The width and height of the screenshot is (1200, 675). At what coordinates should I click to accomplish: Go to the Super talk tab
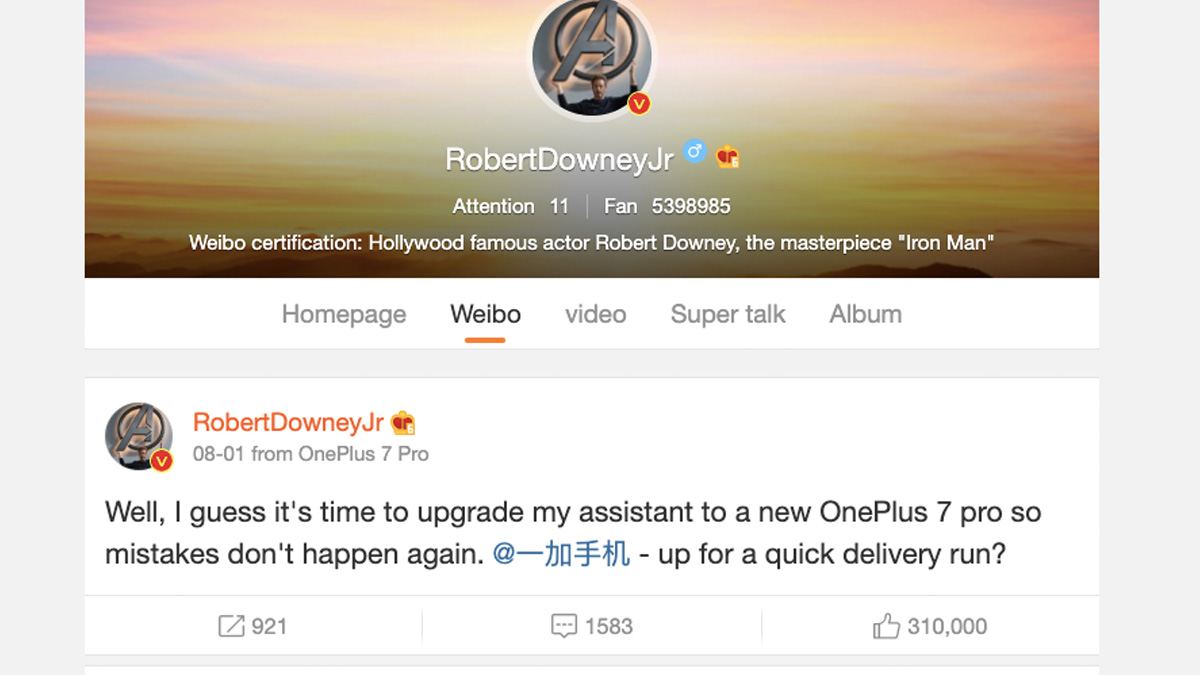point(728,314)
